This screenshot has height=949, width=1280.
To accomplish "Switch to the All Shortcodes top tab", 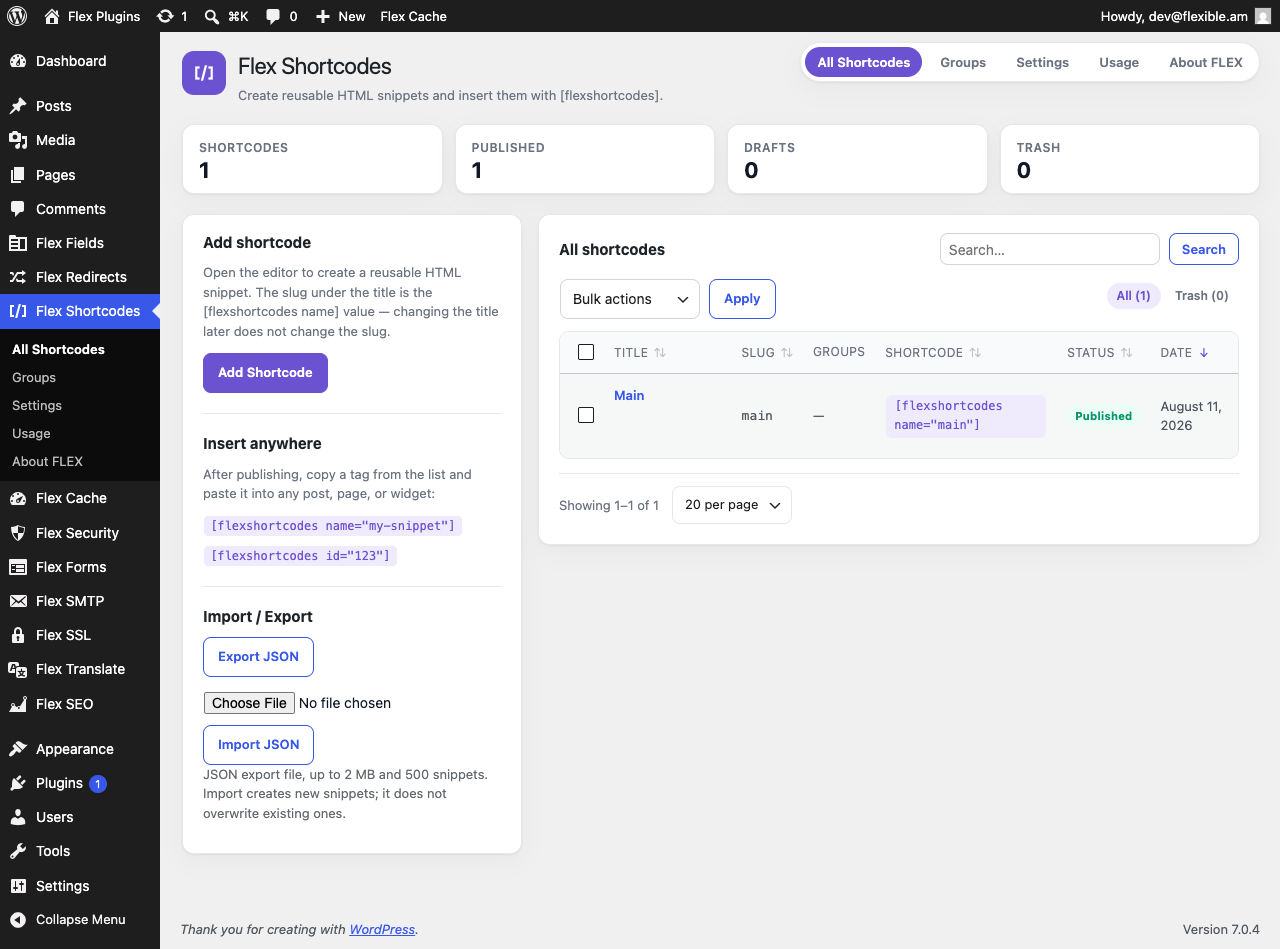I will pos(864,62).
